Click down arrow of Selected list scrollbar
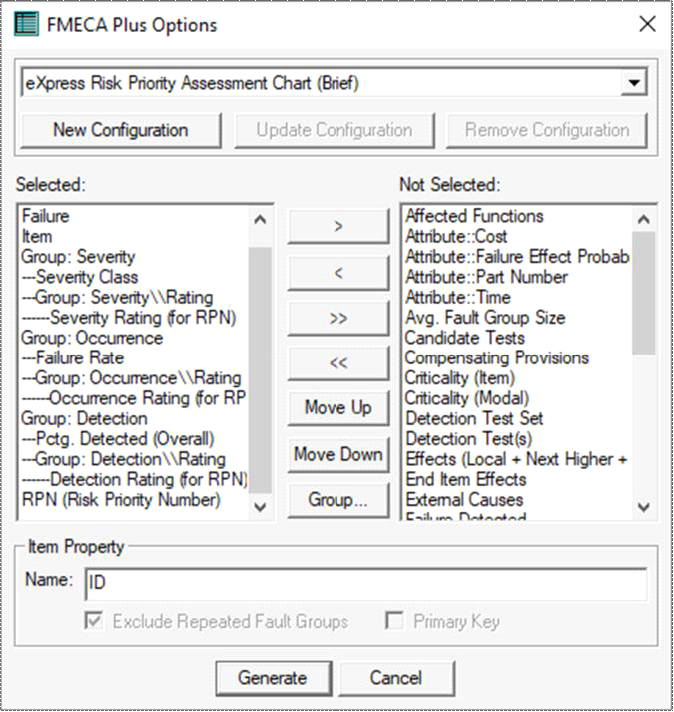 [x=260, y=507]
